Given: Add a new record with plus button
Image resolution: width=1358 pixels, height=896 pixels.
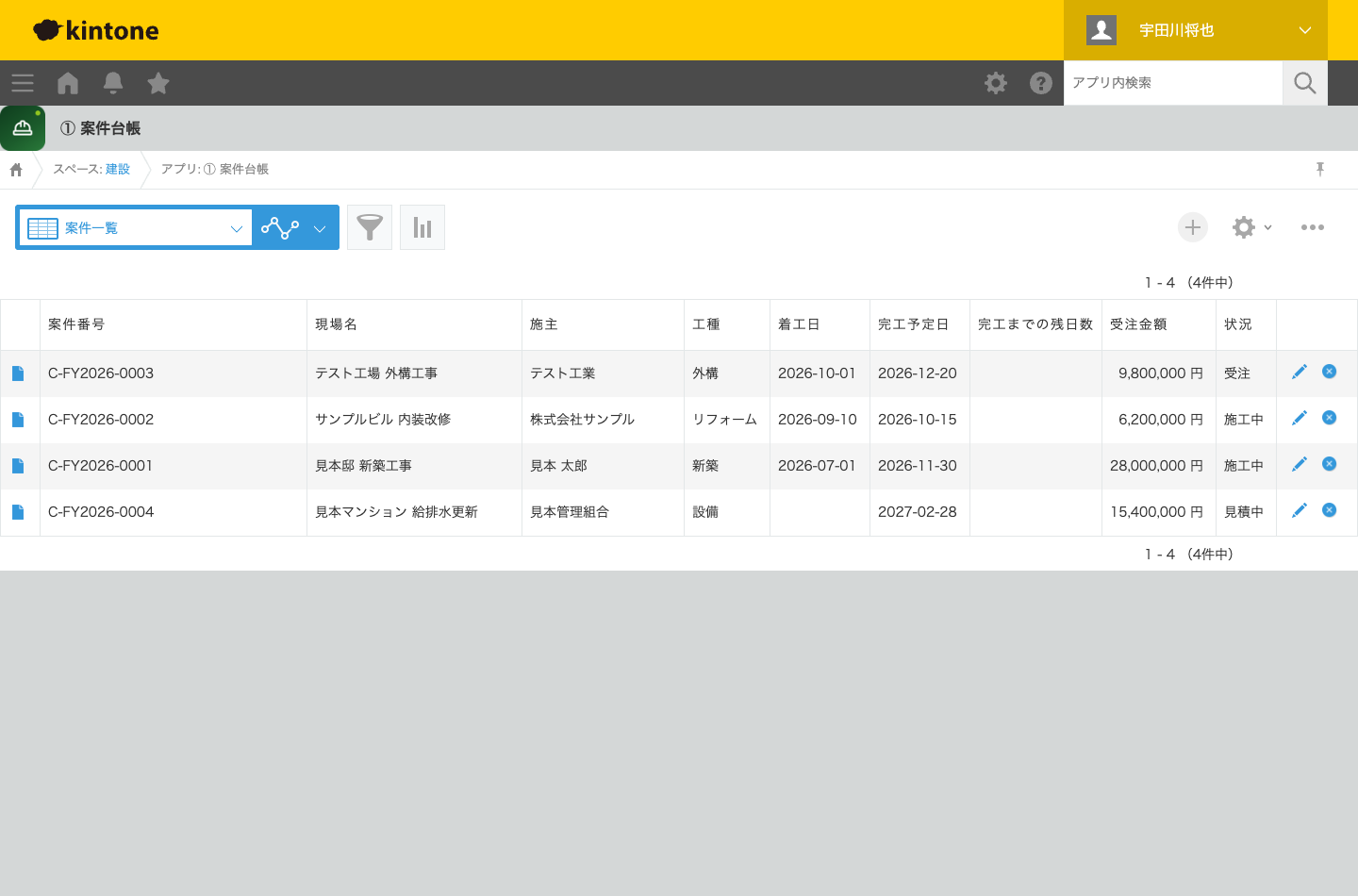Looking at the screenshot, I should click(1193, 227).
